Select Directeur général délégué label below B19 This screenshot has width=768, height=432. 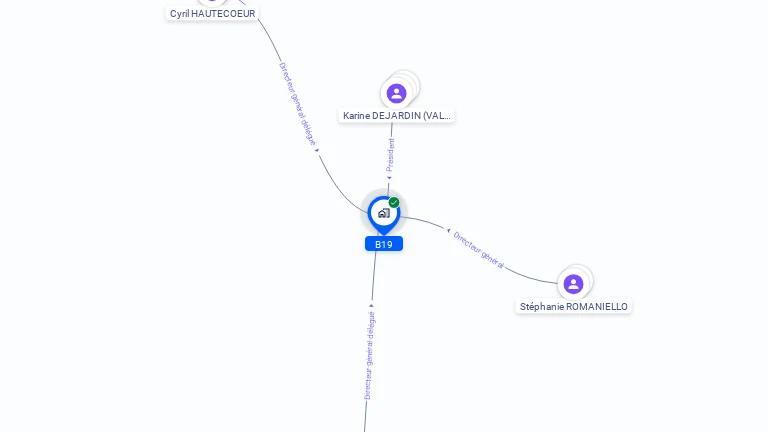[369, 356]
